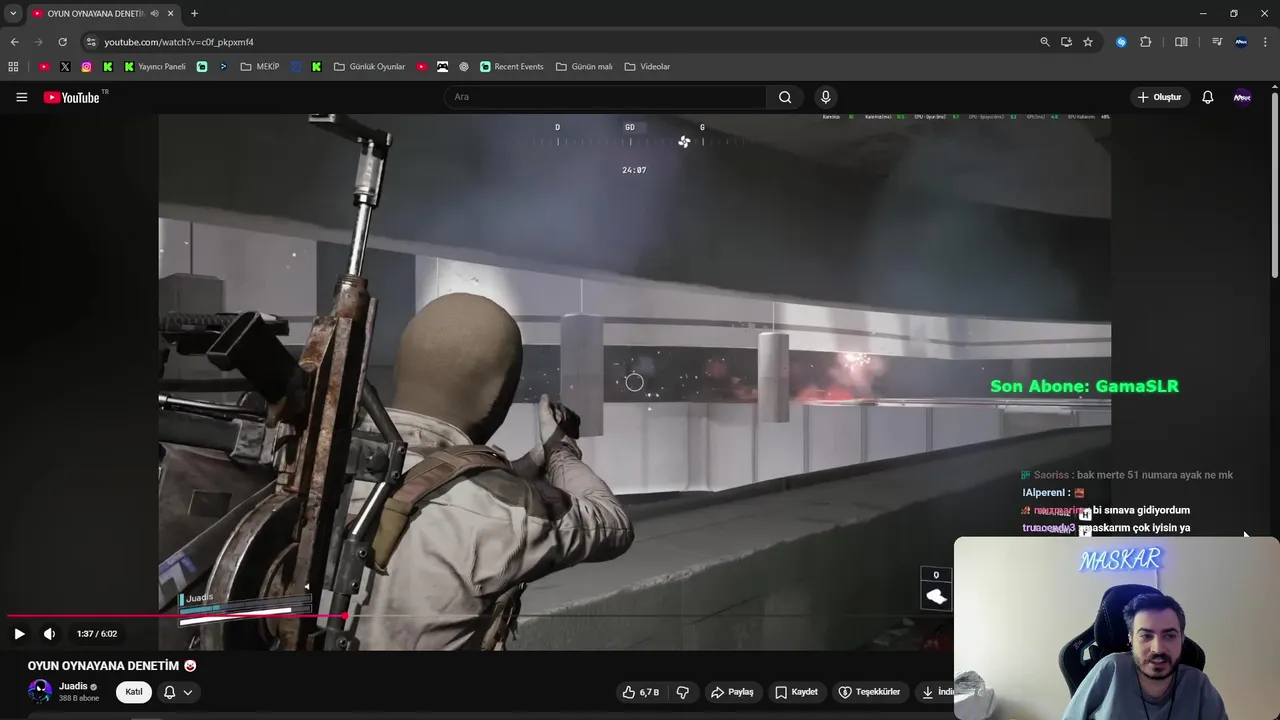Expand the subscription notification bell dropdown

point(177,692)
